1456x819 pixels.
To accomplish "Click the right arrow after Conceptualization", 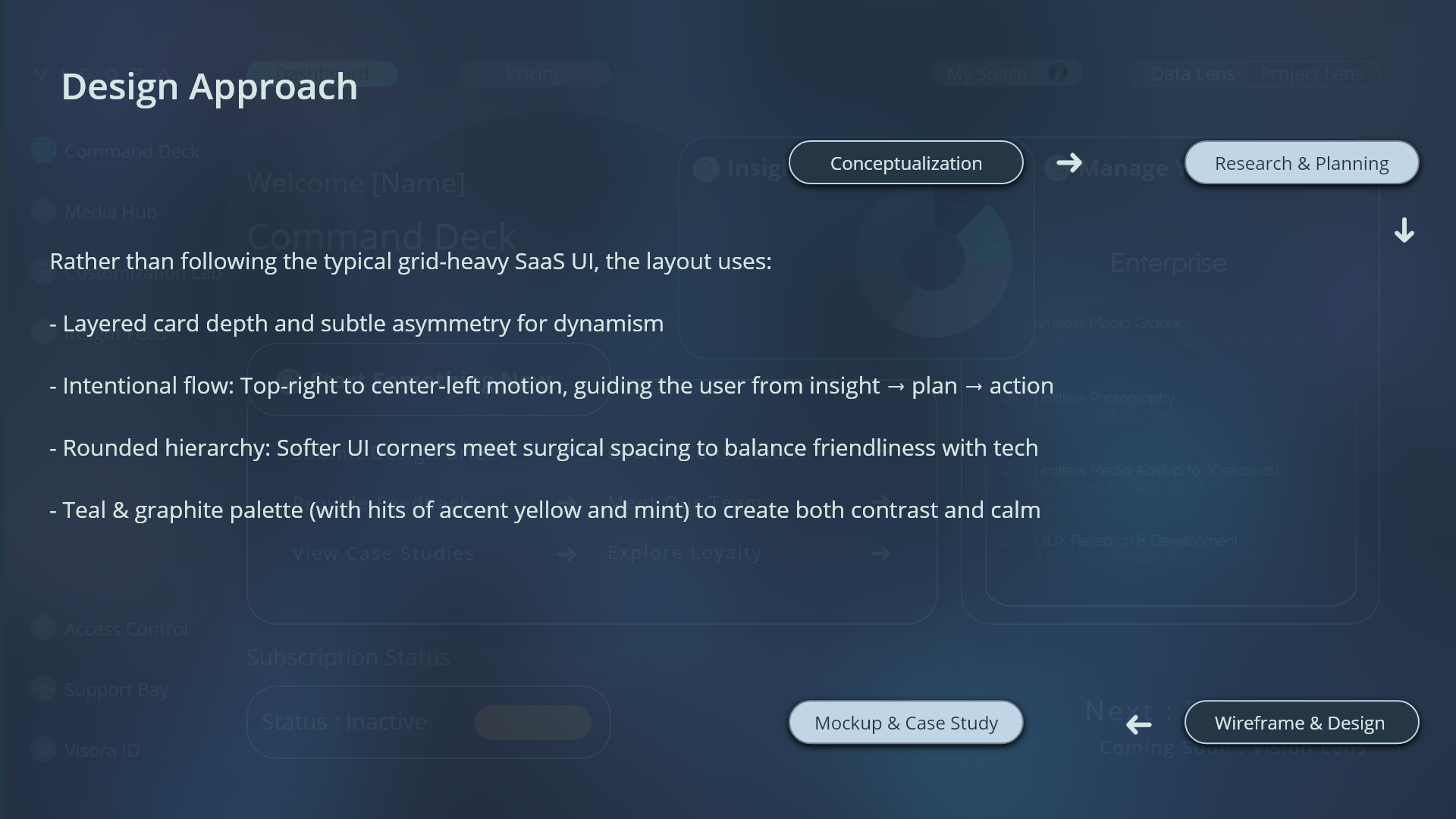I will point(1069,162).
